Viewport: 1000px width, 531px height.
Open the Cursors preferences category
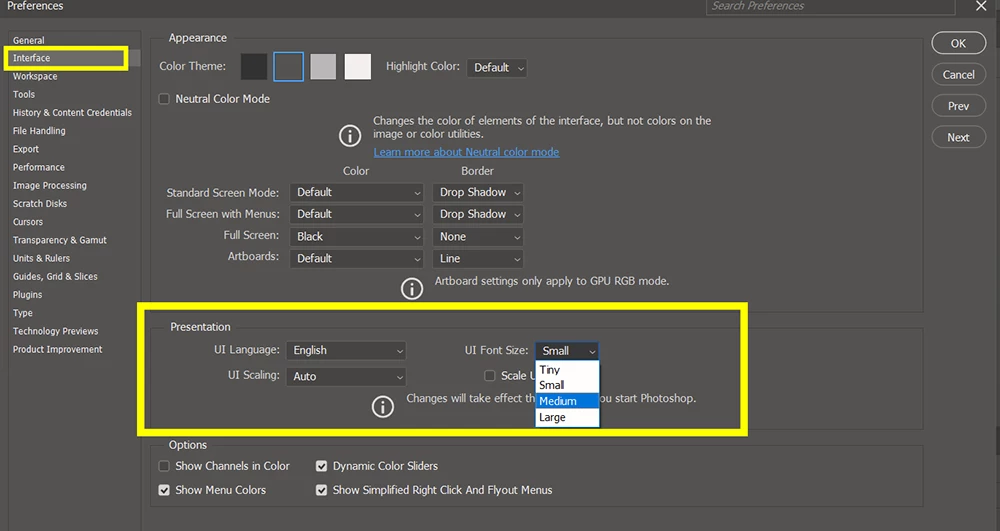28,222
